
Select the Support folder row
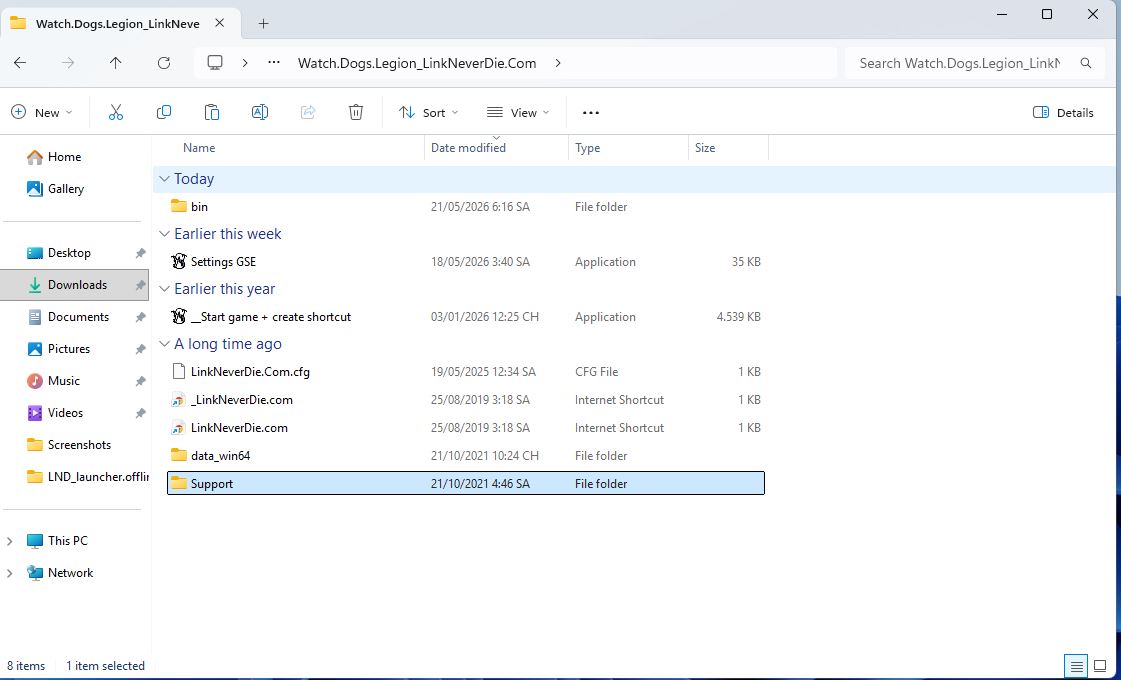(x=466, y=483)
